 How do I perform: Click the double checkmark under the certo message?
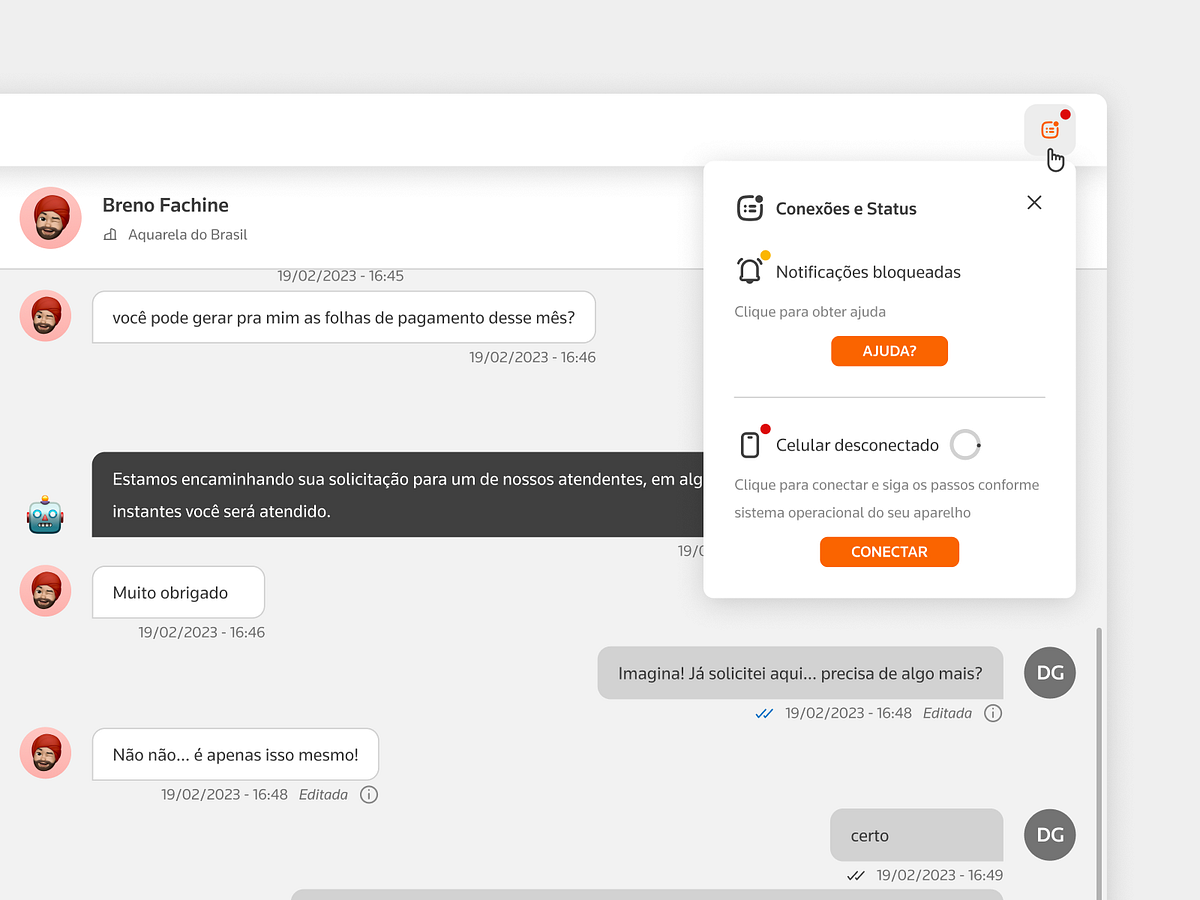(x=857, y=874)
